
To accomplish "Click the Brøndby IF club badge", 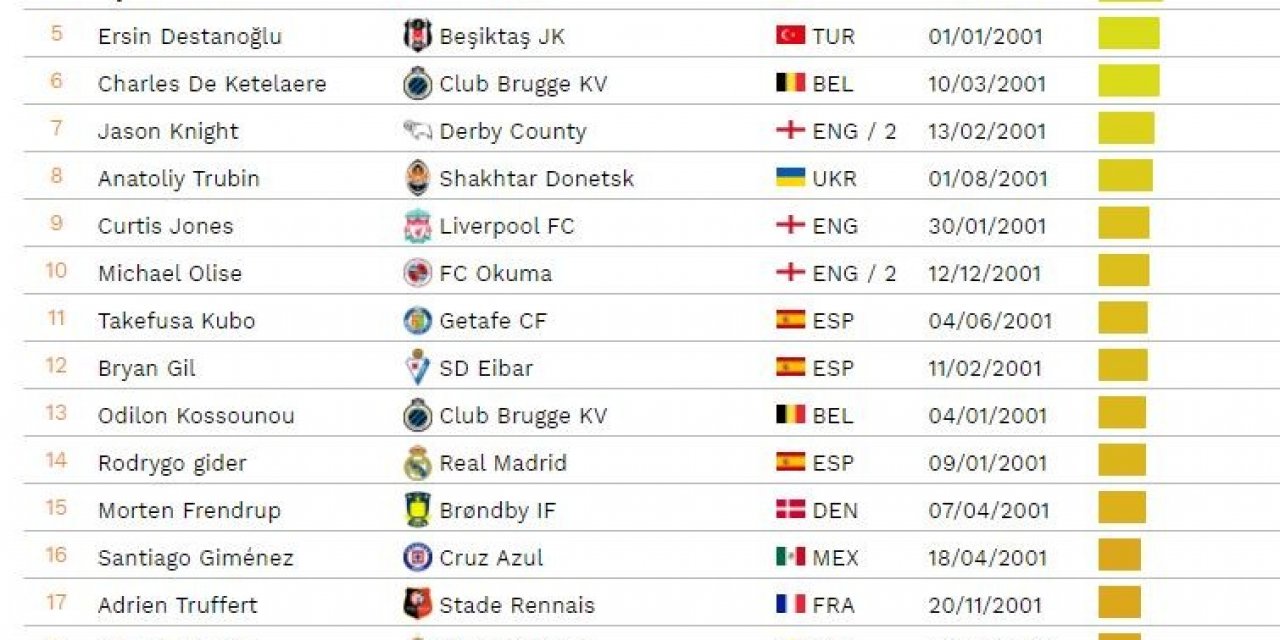I will (x=417, y=509).
